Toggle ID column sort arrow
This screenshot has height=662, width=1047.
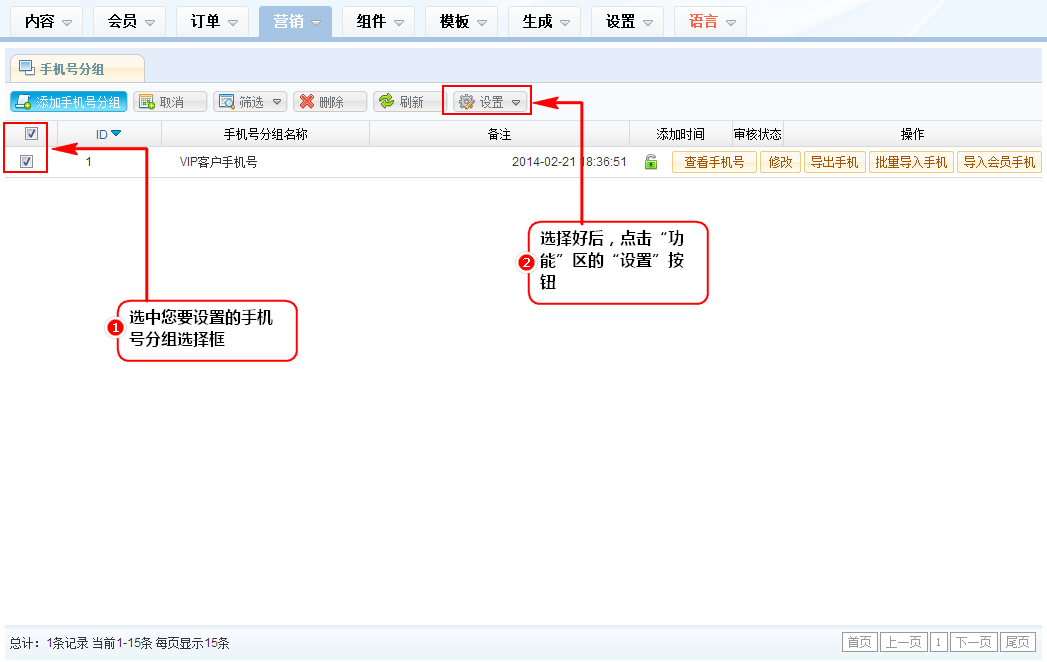click(116, 134)
